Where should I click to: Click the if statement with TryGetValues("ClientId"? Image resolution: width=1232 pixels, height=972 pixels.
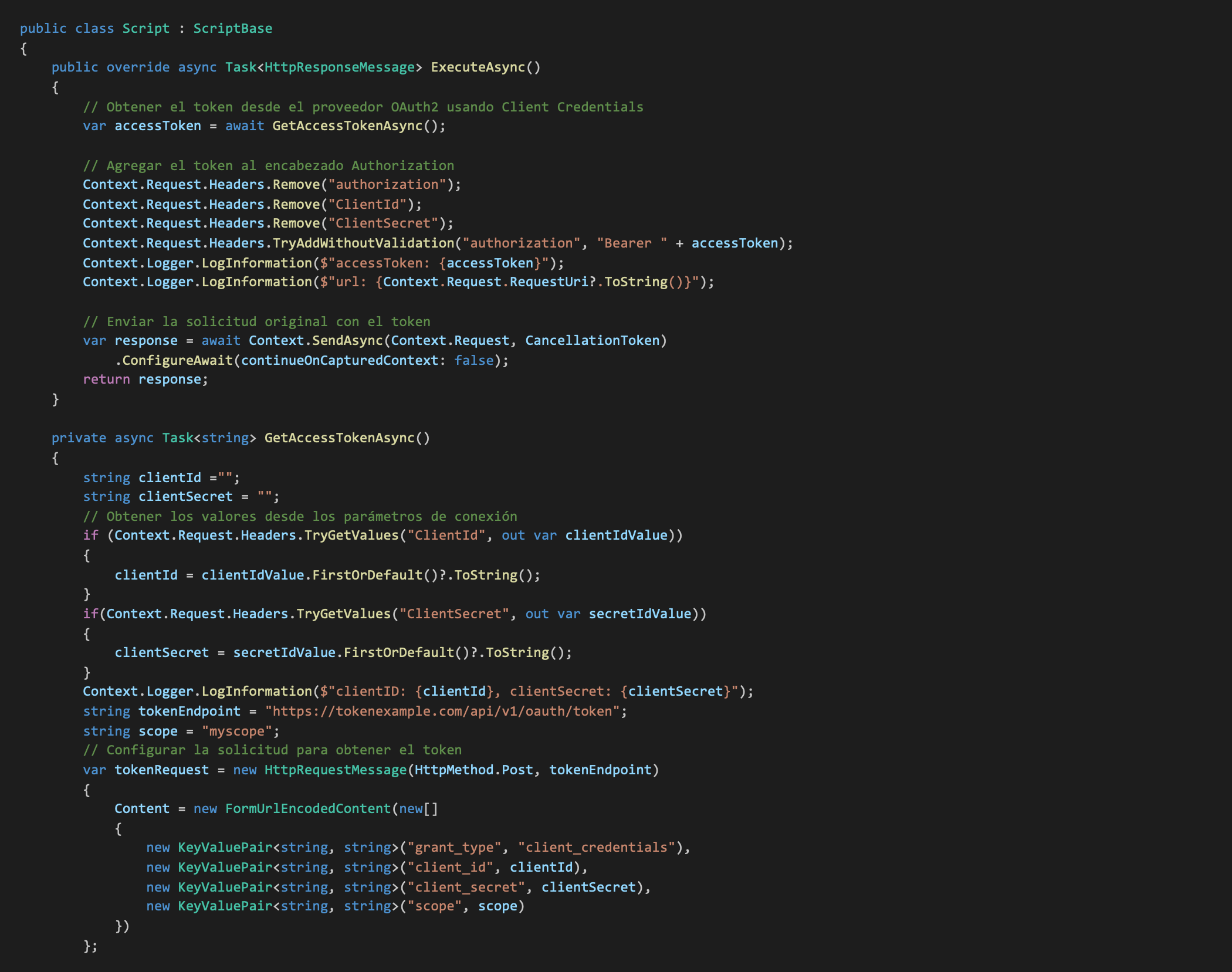click(x=383, y=535)
